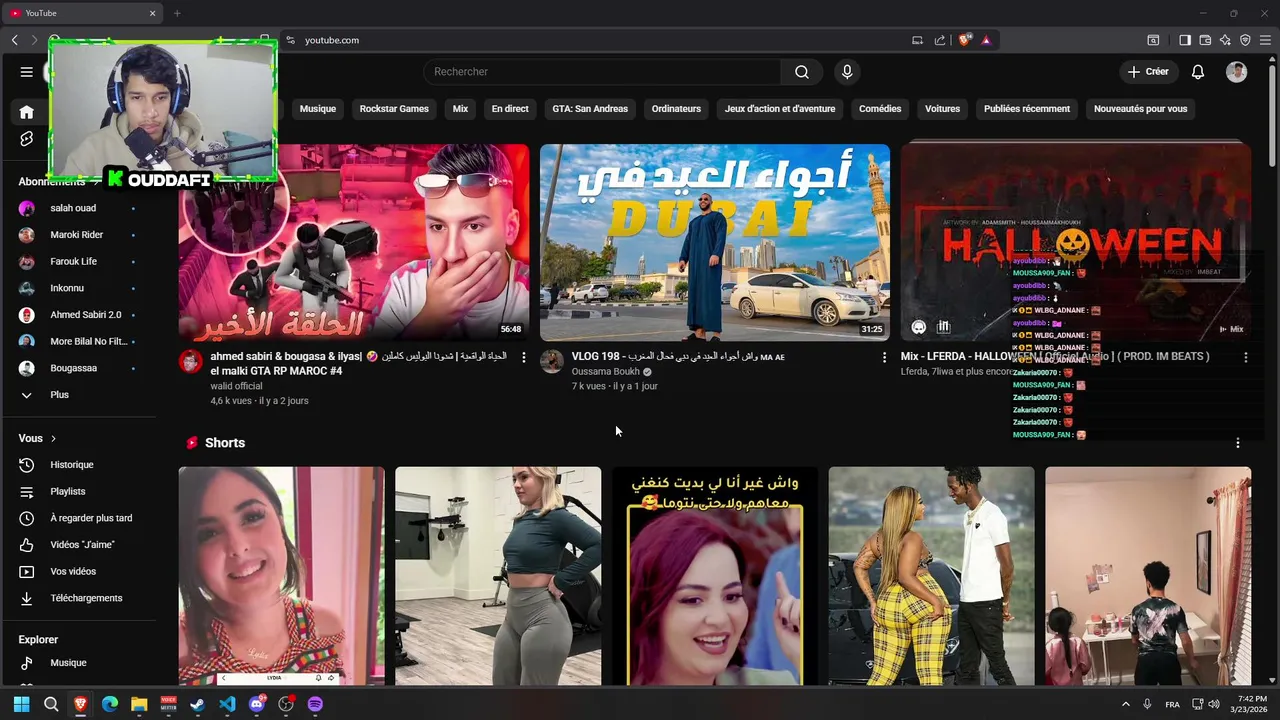Screen dimensions: 1280x720
Task: Click the Créer button
Action: 1147,72
